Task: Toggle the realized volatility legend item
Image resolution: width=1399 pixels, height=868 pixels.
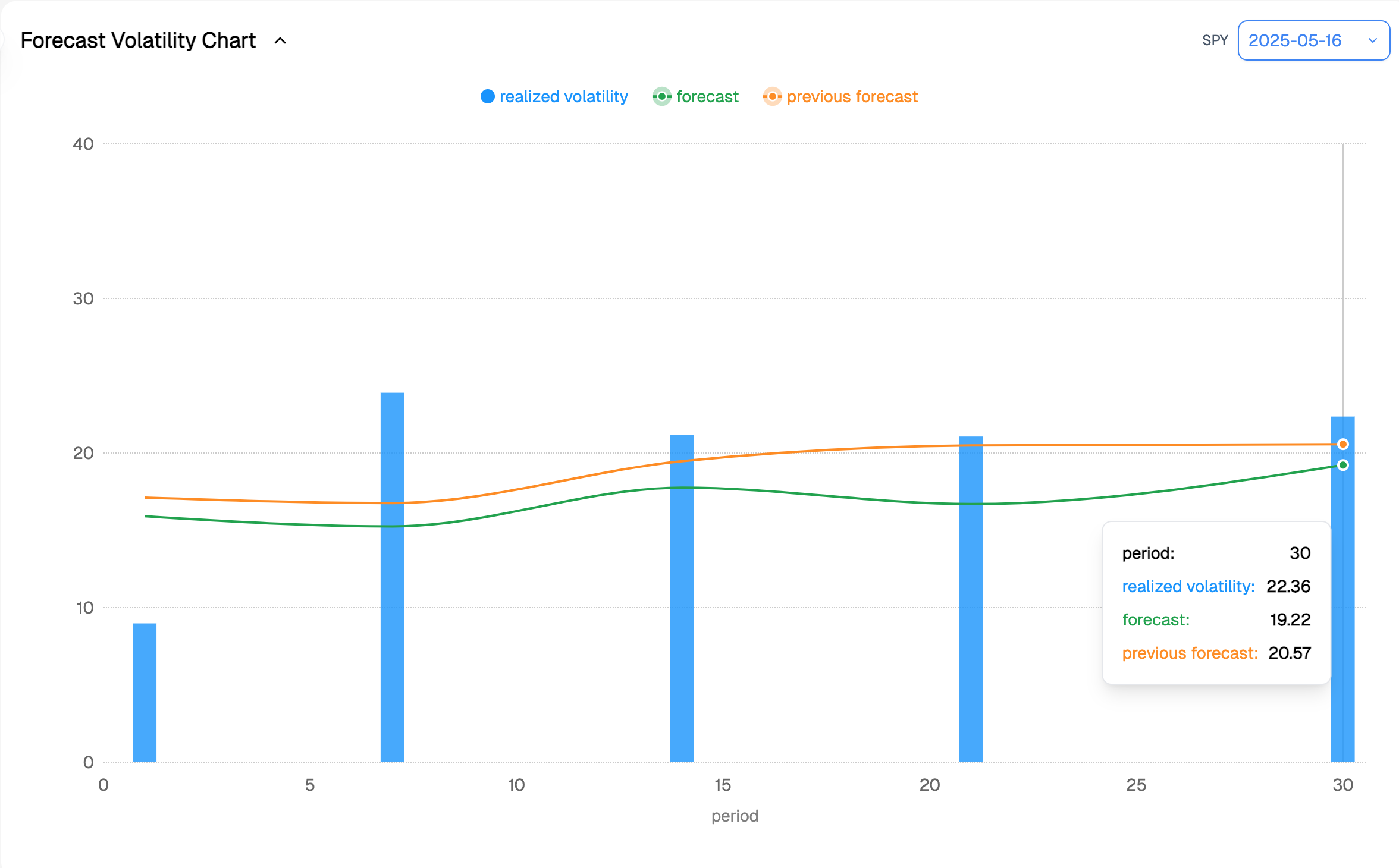Action: coord(563,96)
